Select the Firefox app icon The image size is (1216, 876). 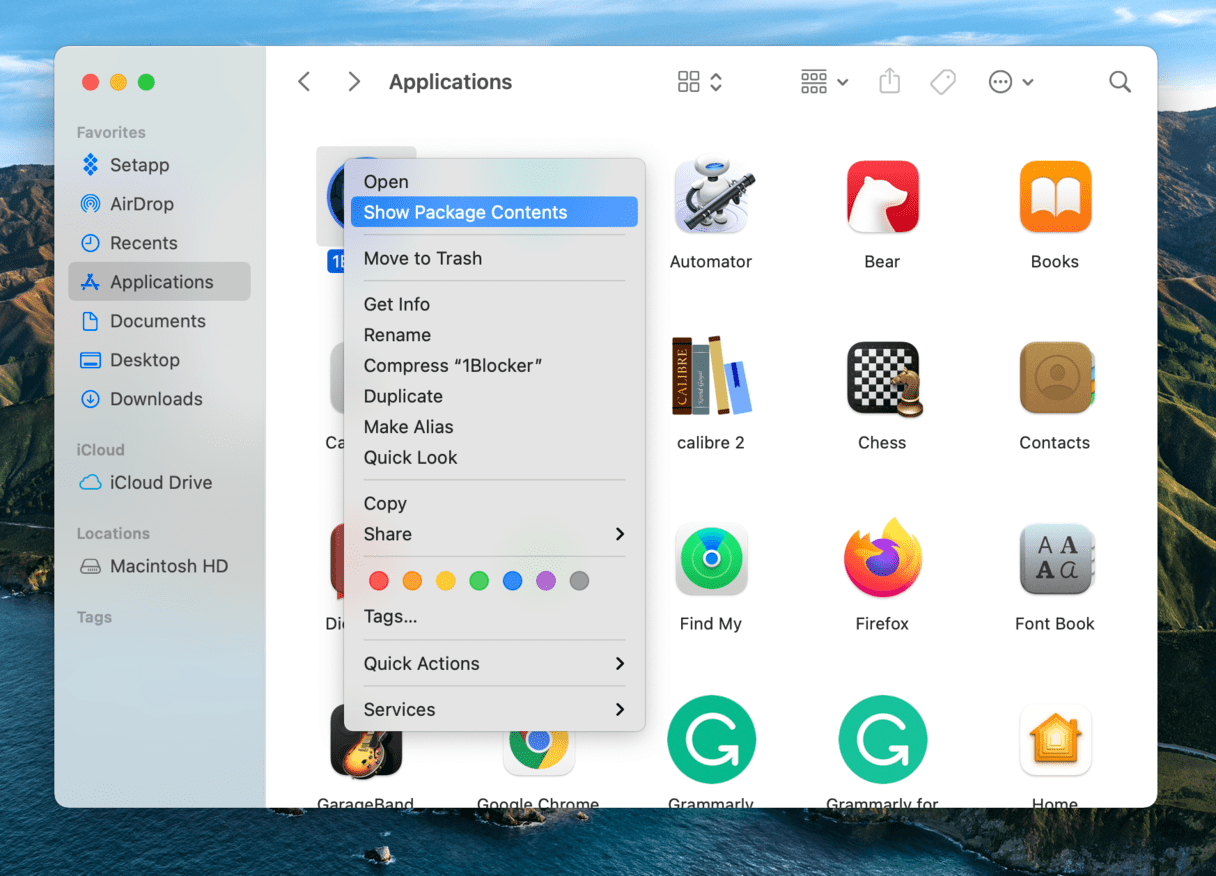[x=882, y=558]
